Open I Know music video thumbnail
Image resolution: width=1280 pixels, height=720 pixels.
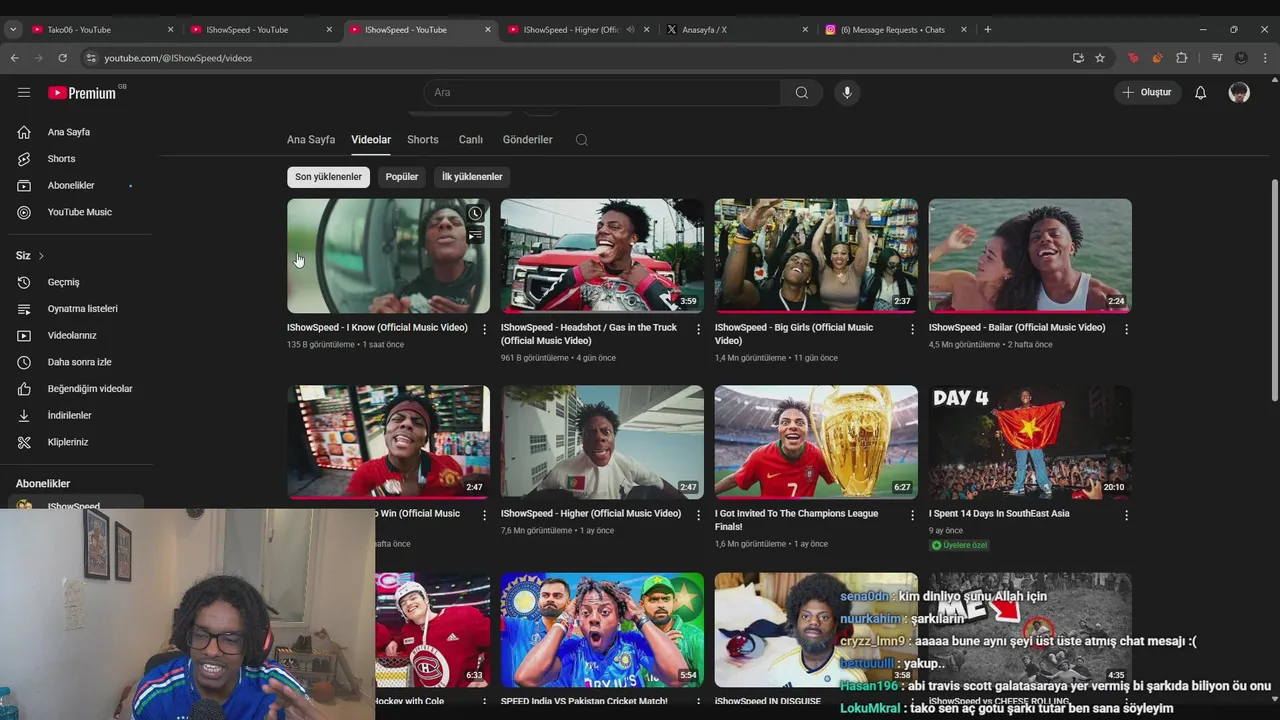click(x=389, y=256)
